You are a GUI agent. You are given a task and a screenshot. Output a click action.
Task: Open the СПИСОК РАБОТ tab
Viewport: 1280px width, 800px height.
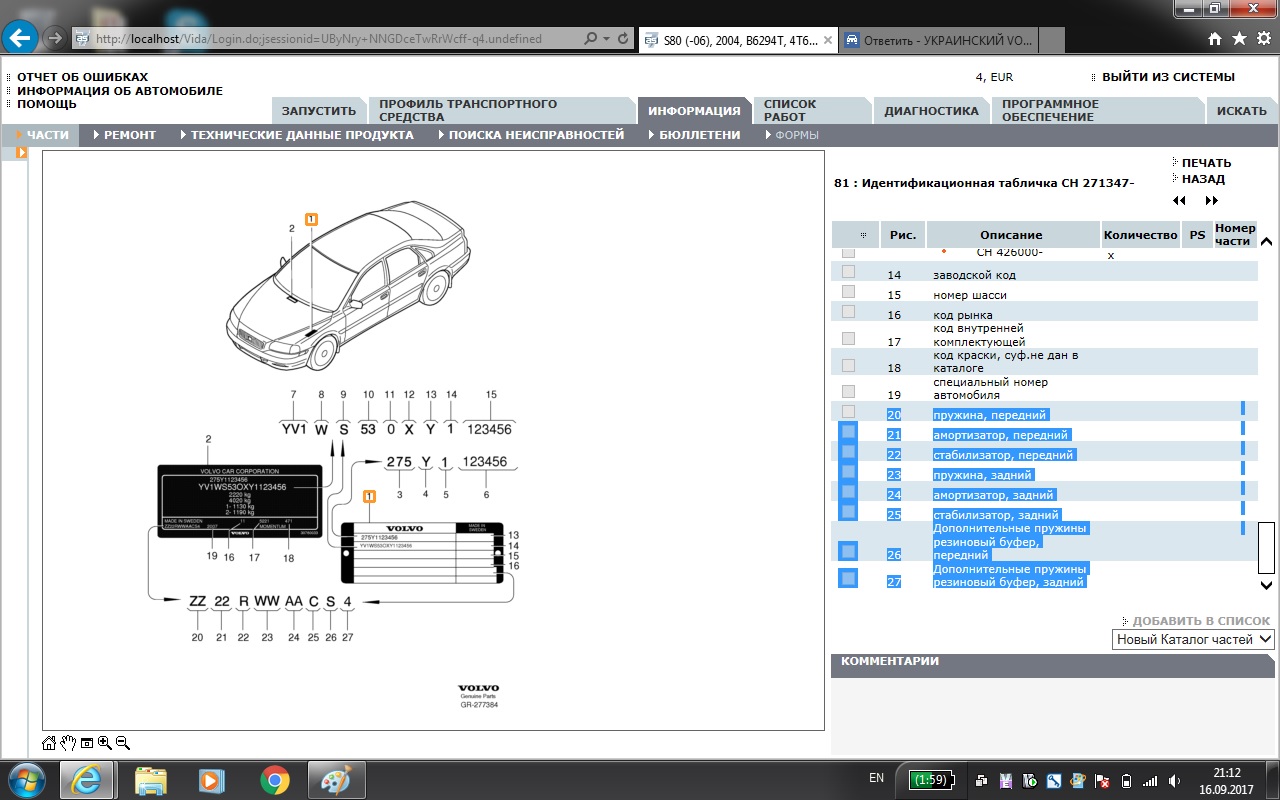(789, 110)
